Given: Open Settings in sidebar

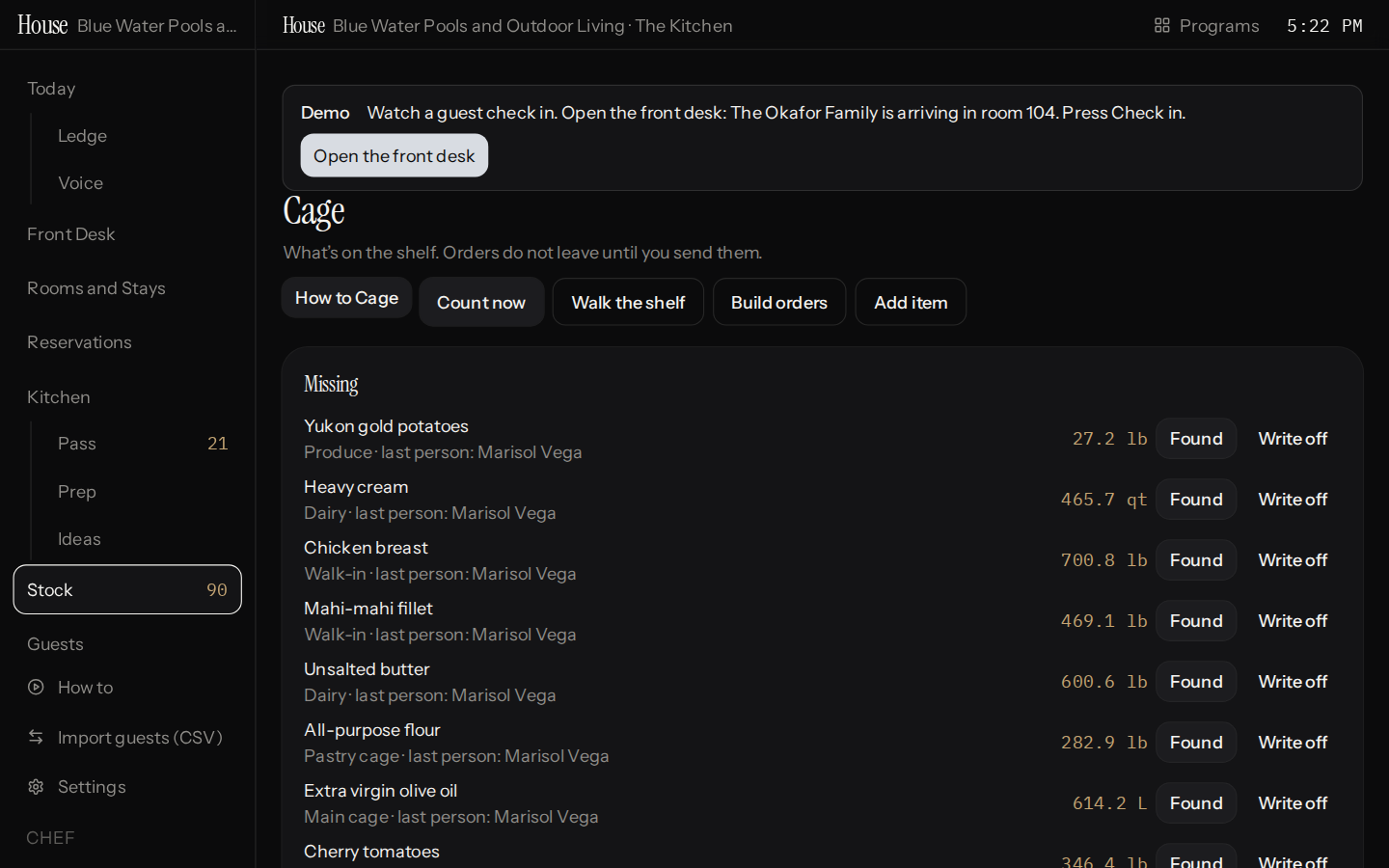Looking at the screenshot, I should coord(92,787).
